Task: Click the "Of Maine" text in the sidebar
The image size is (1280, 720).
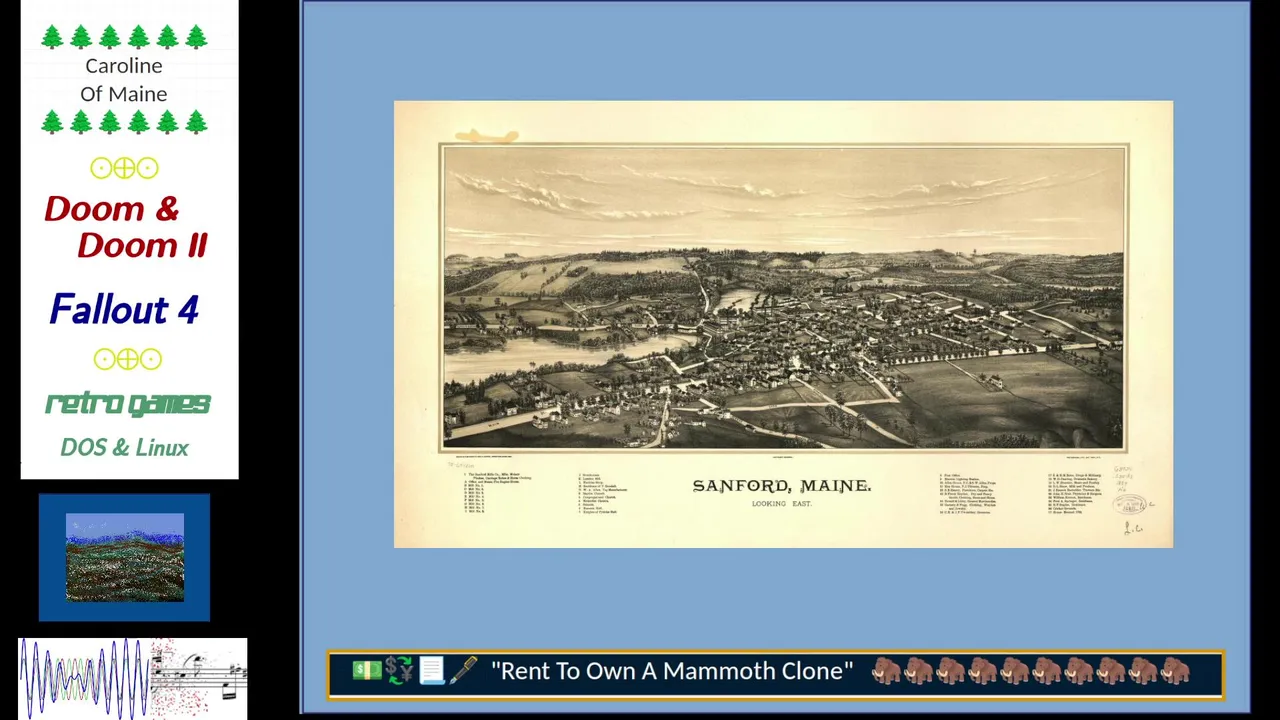Action: click(124, 94)
